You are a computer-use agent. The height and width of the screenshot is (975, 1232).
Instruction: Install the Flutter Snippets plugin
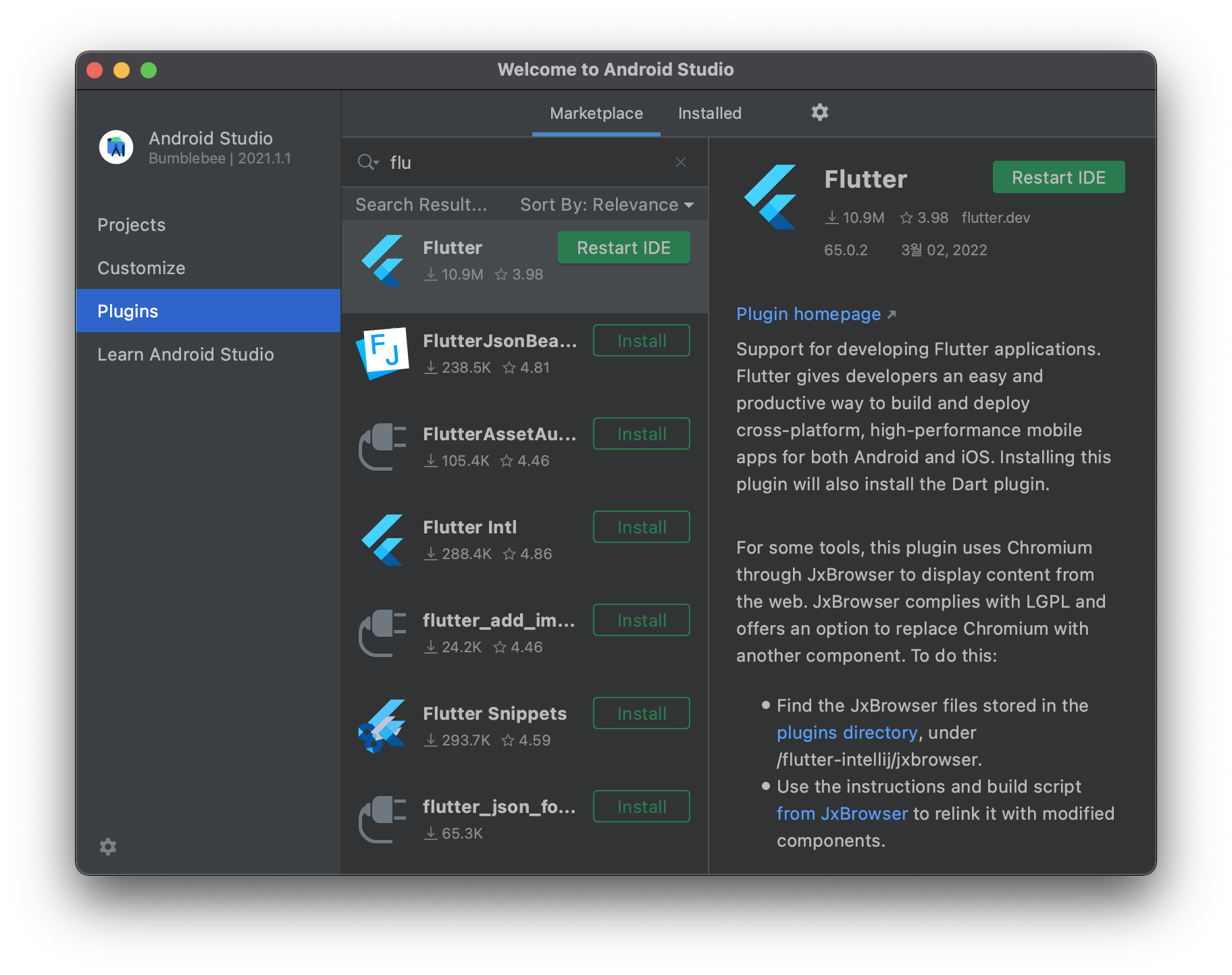tap(642, 714)
